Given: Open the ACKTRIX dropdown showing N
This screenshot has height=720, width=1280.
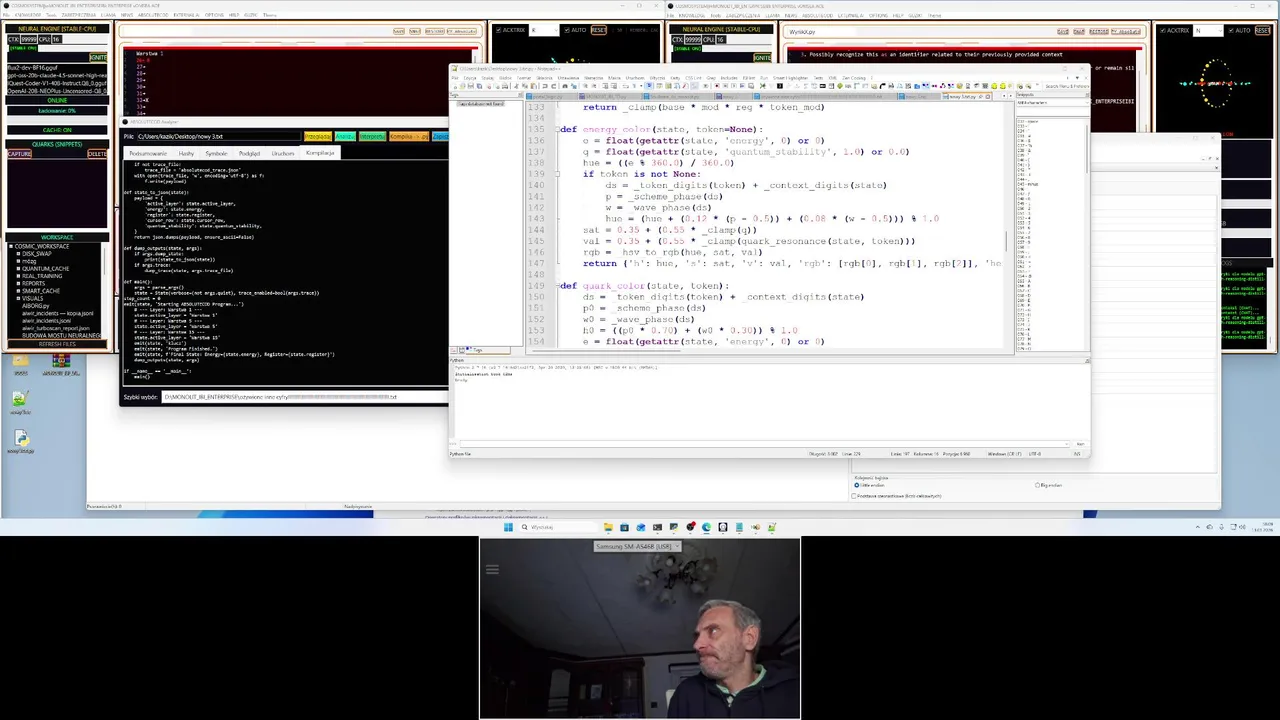Looking at the screenshot, I should click(x=1209, y=30).
